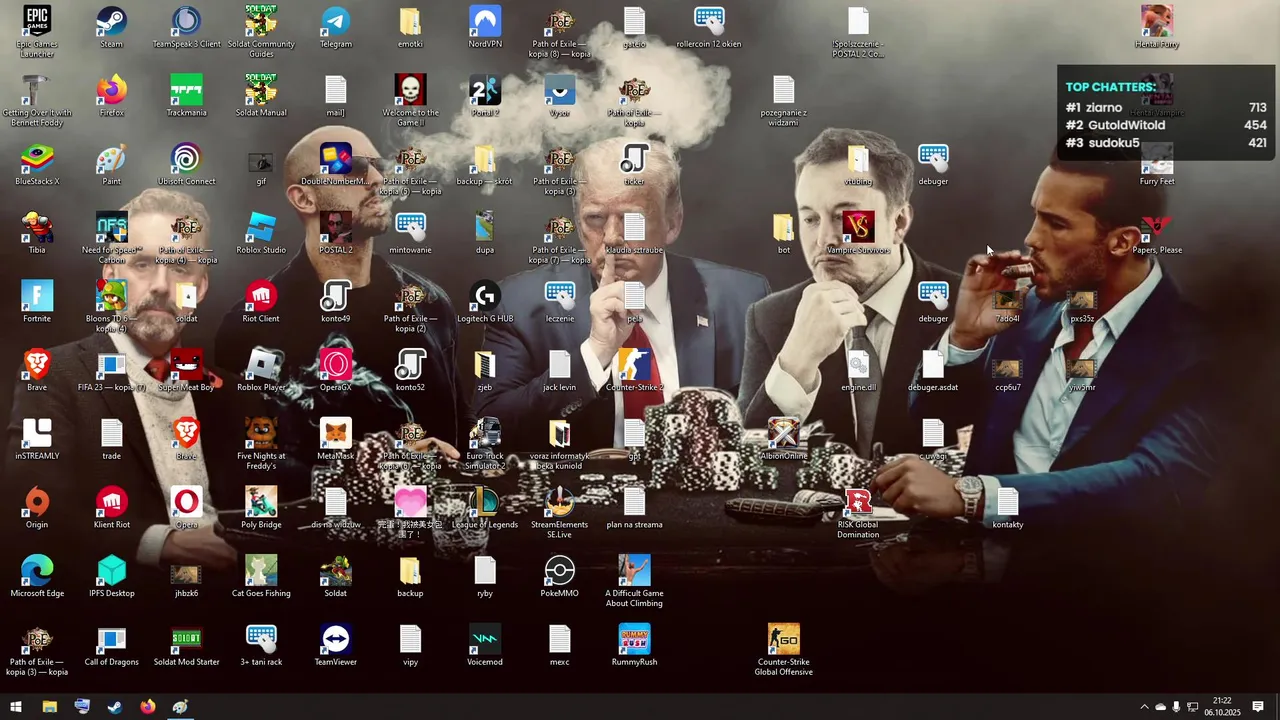Open the plan na streama file

[634, 508]
